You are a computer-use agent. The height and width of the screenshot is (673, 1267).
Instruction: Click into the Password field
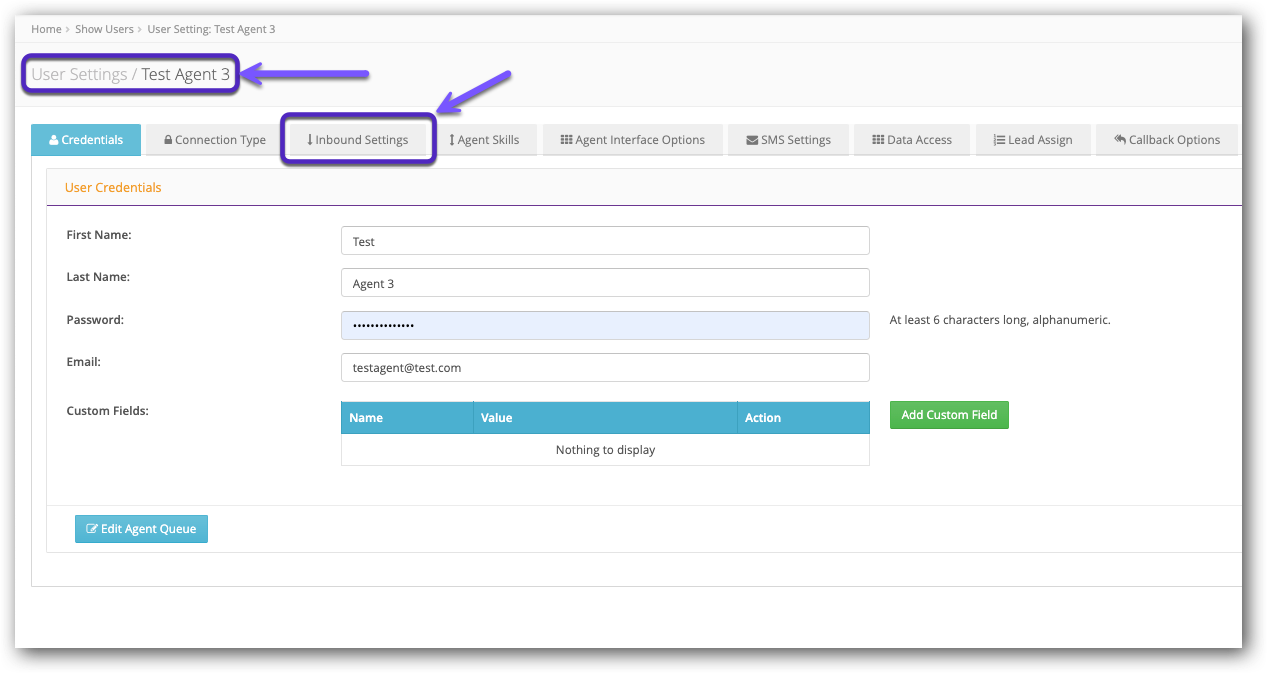pyautogui.click(x=605, y=326)
